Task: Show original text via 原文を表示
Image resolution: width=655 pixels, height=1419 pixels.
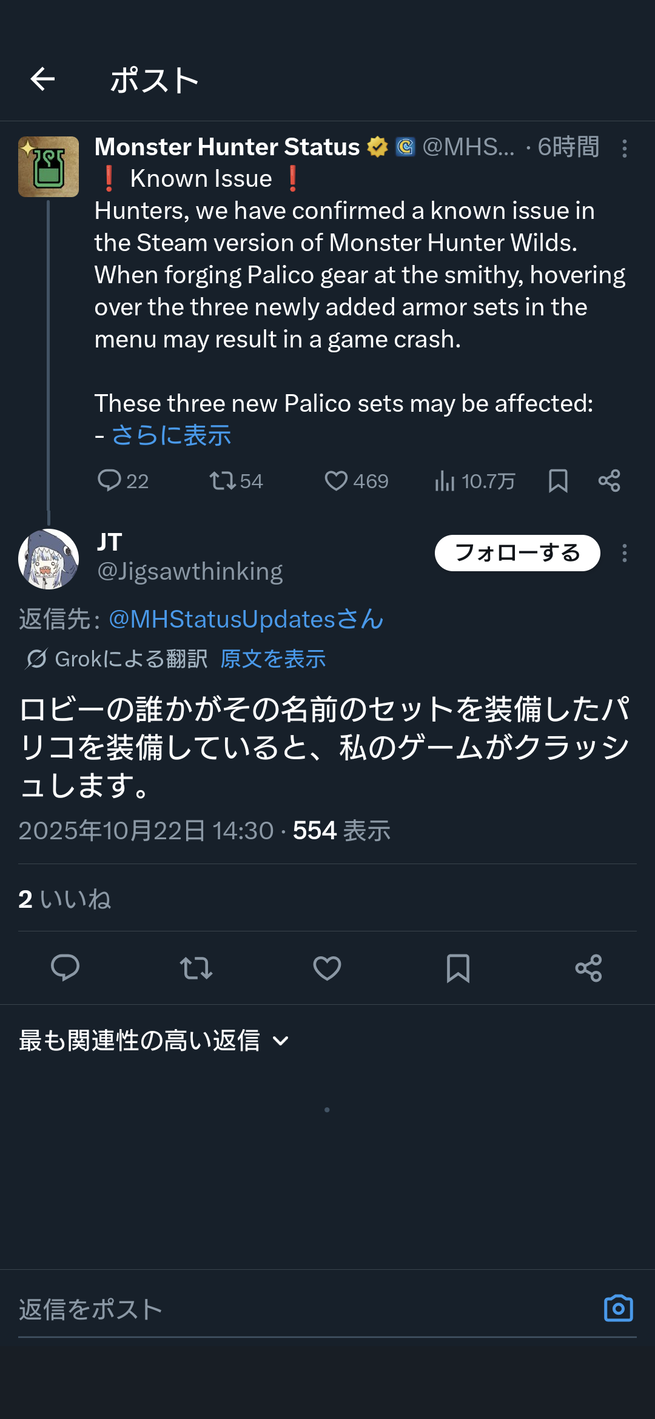Action: pyautogui.click(x=273, y=659)
